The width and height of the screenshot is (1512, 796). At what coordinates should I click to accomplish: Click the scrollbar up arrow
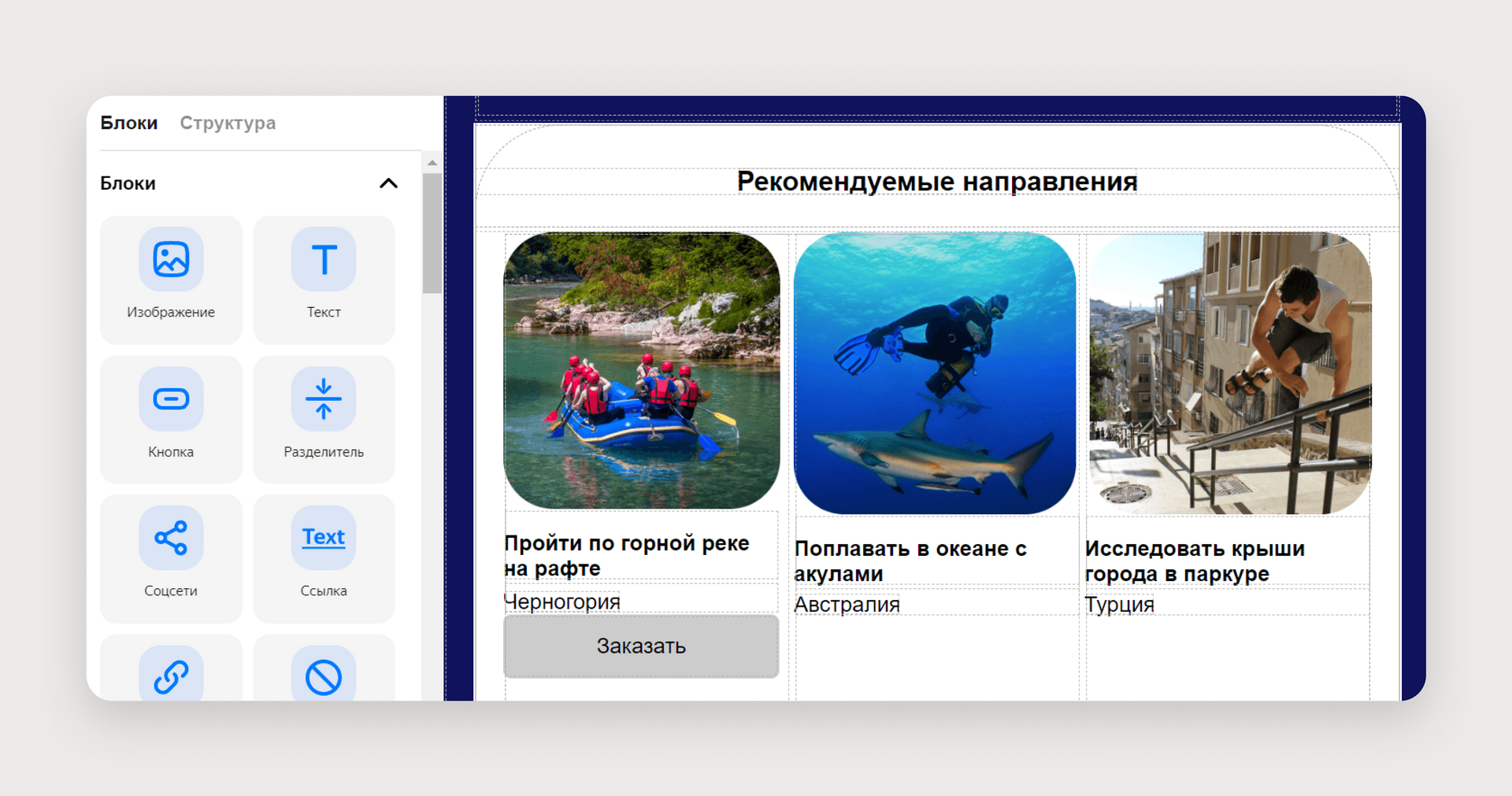(x=432, y=163)
